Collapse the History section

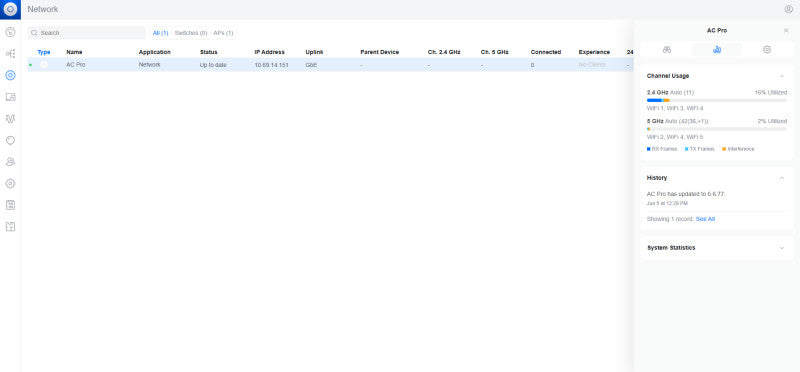click(x=782, y=178)
